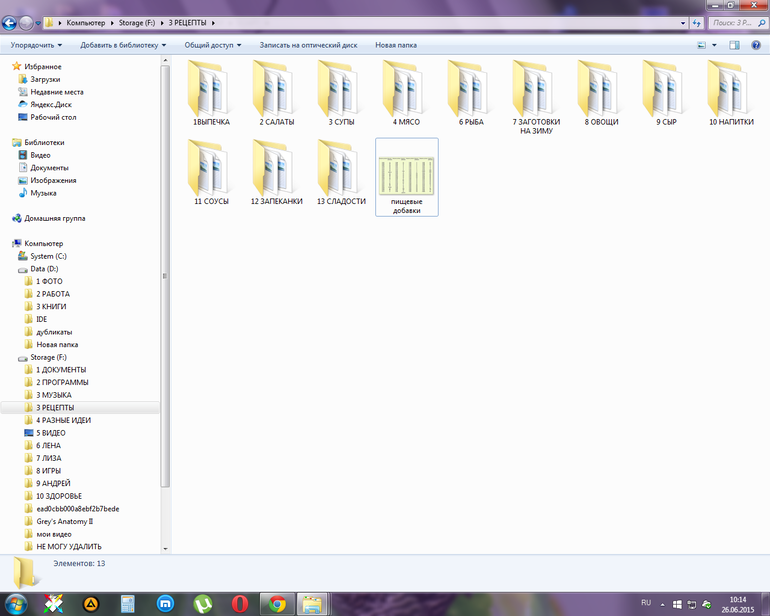Open the 6 РЫБА folder

pyautogui.click(x=471, y=93)
